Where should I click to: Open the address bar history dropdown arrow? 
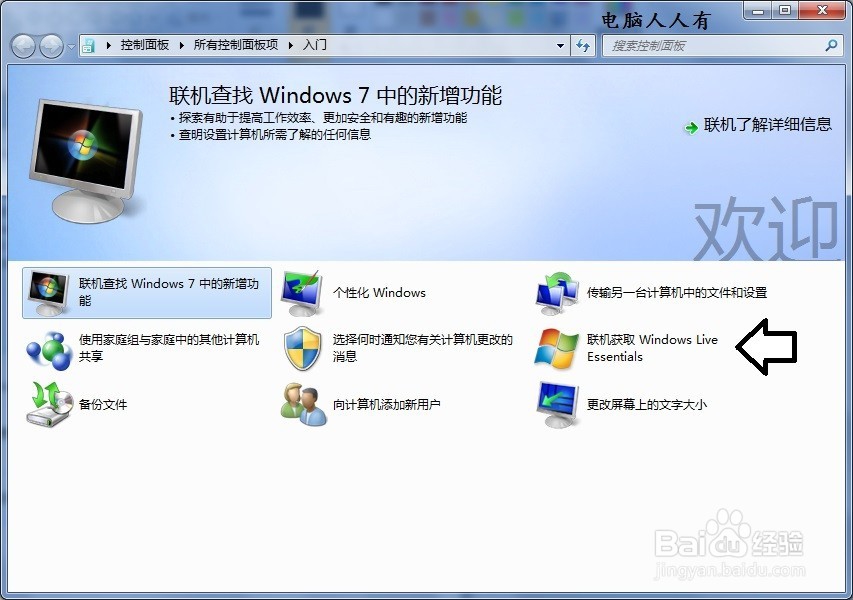[561, 45]
